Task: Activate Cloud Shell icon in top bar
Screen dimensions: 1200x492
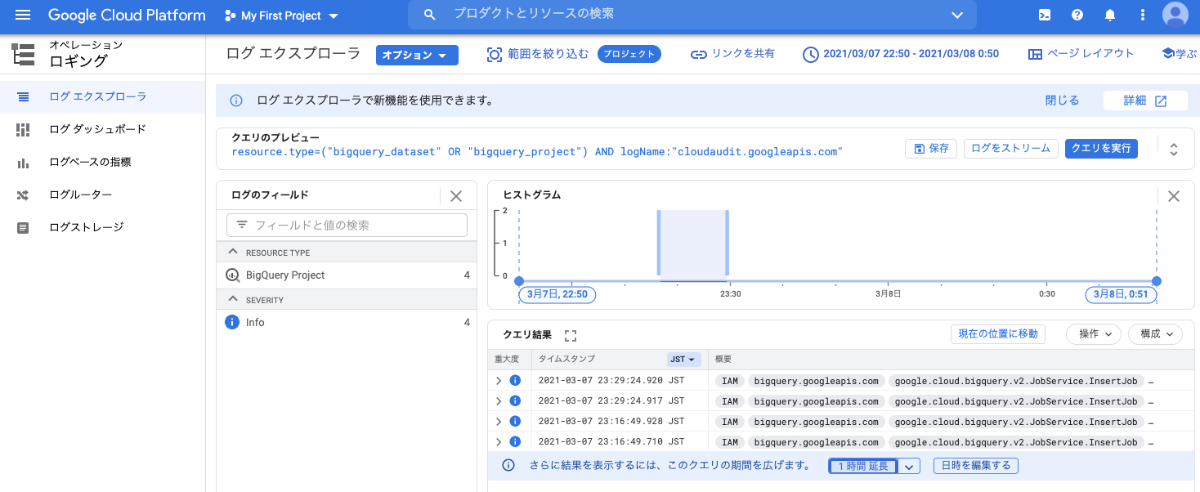Action: (x=1045, y=15)
